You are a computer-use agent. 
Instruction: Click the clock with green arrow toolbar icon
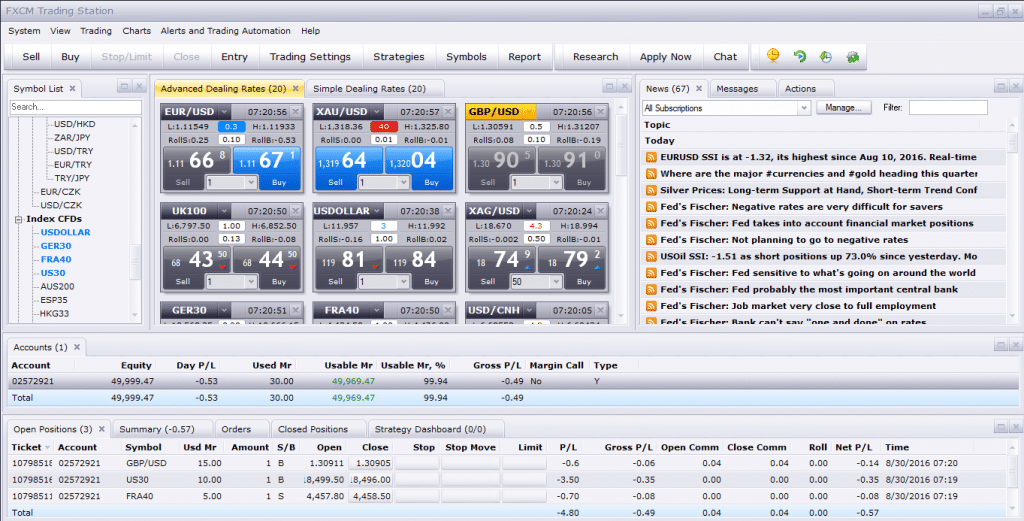(x=825, y=57)
